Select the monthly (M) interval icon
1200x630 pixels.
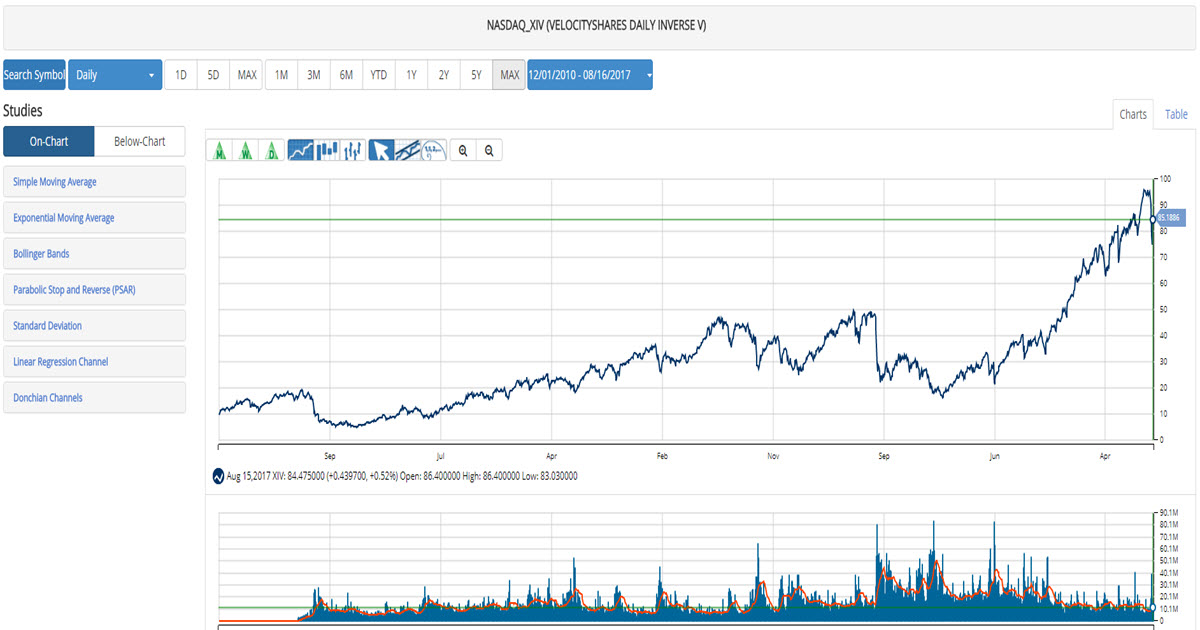point(220,151)
